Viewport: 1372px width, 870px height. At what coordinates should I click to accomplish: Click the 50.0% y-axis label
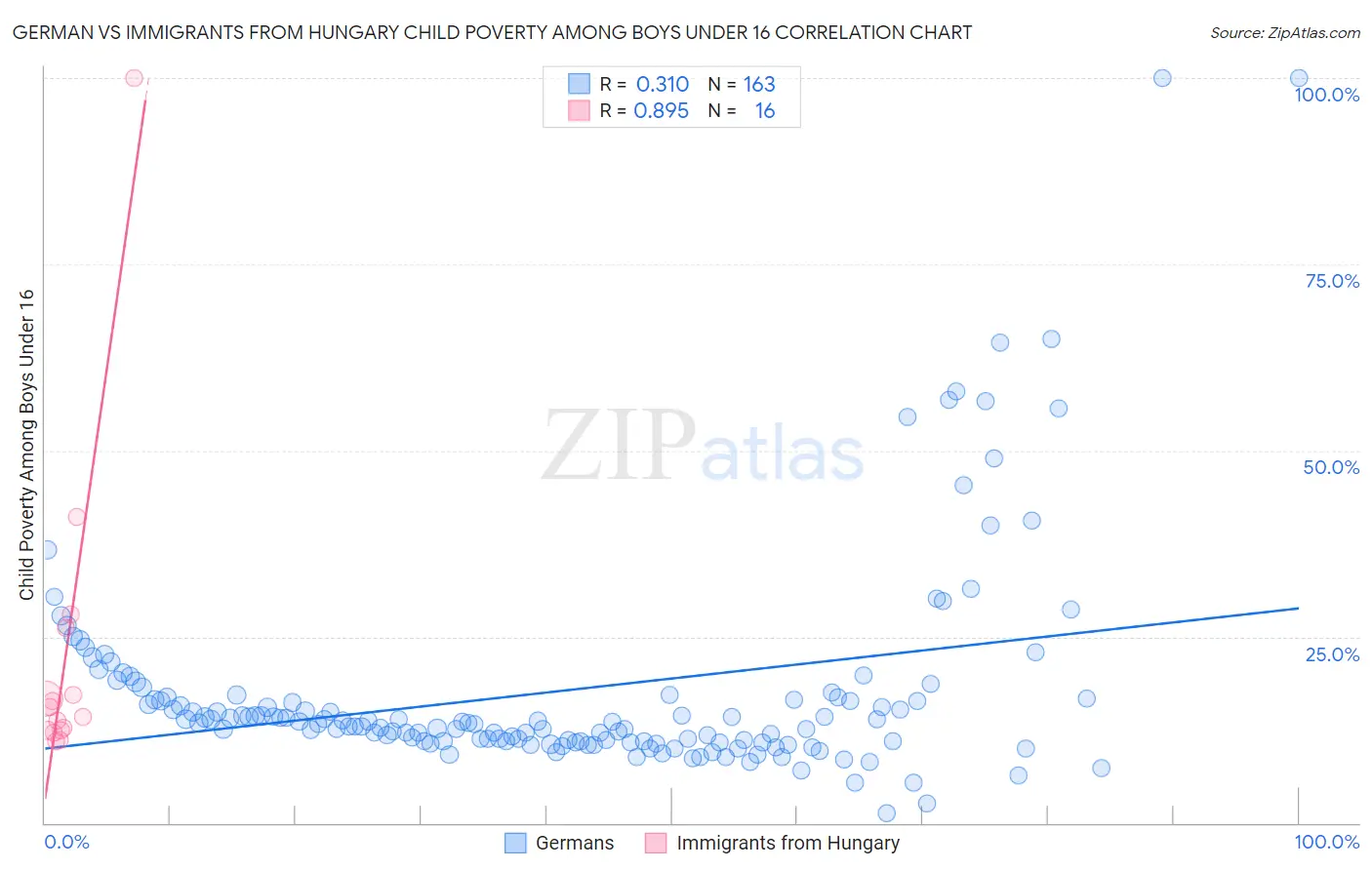(1331, 467)
